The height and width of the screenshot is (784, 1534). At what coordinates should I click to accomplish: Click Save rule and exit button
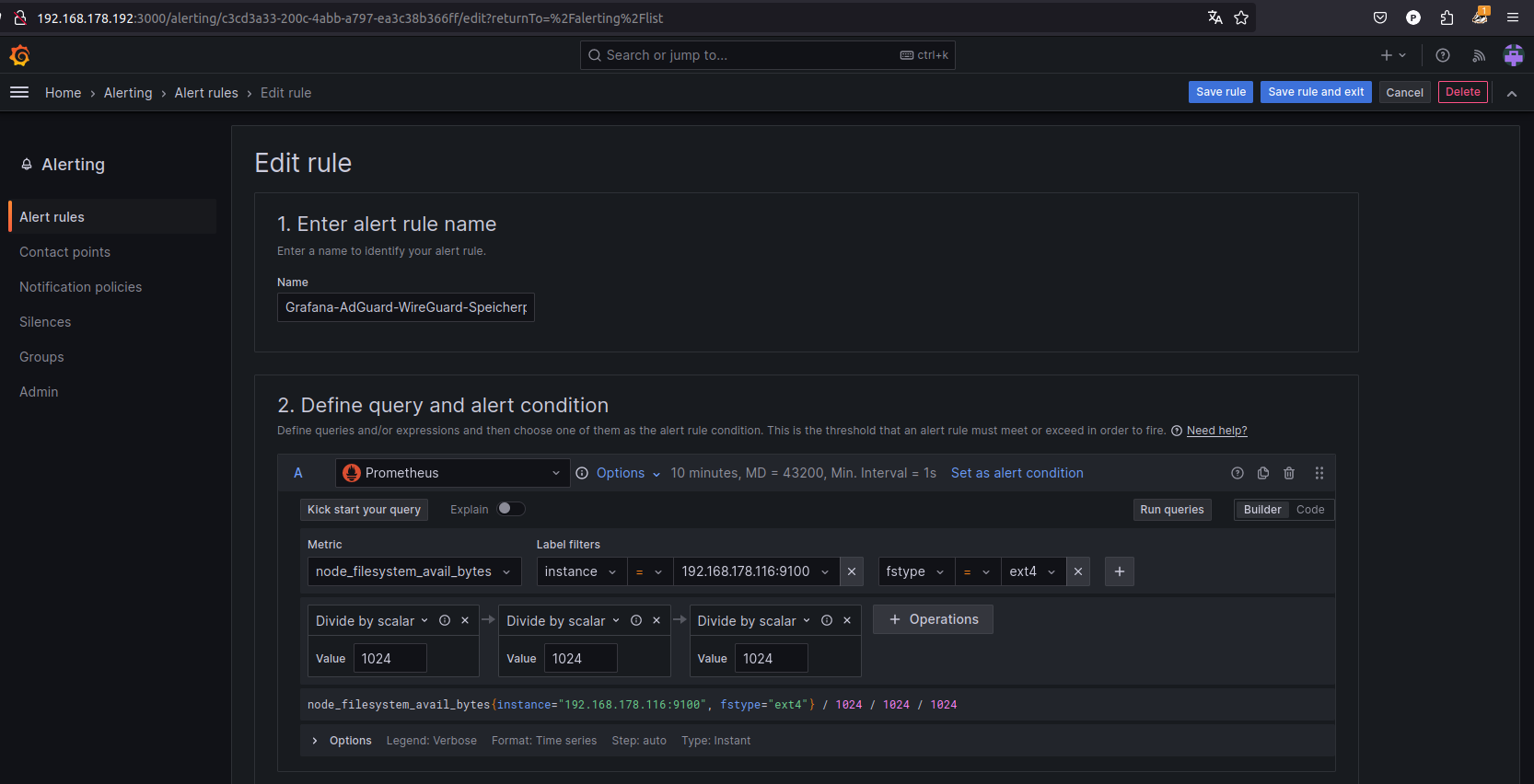click(1315, 92)
